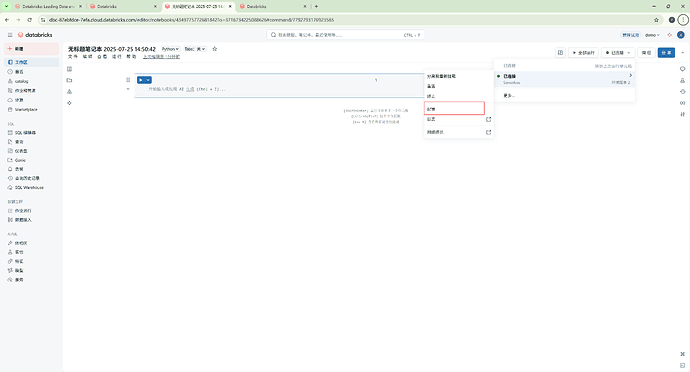The width and height of the screenshot is (690, 372).
Task: Expand the Python language dropdown
Action: click(x=170, y=49)
